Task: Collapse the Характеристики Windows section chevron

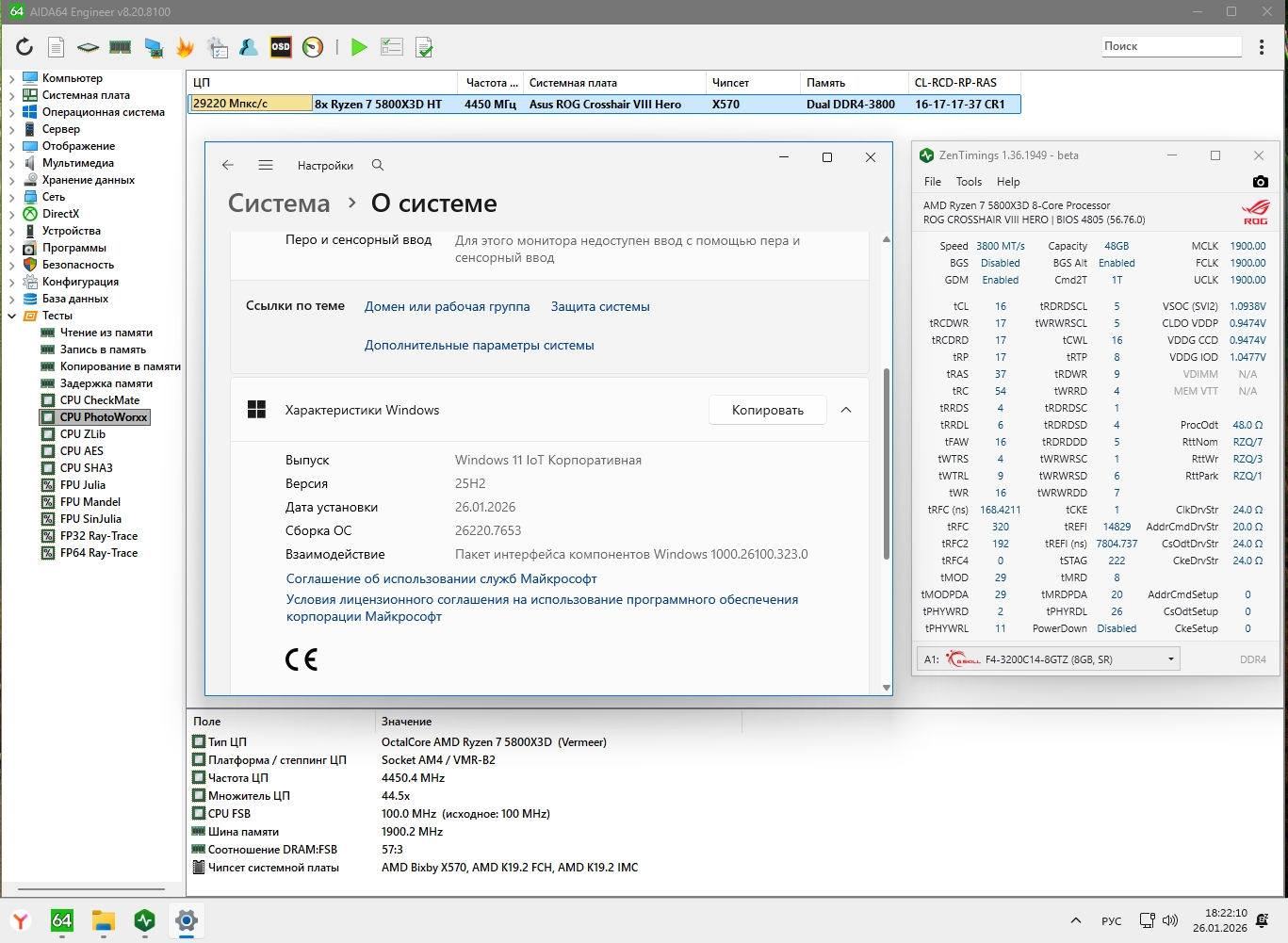Action: pos(846,410)
